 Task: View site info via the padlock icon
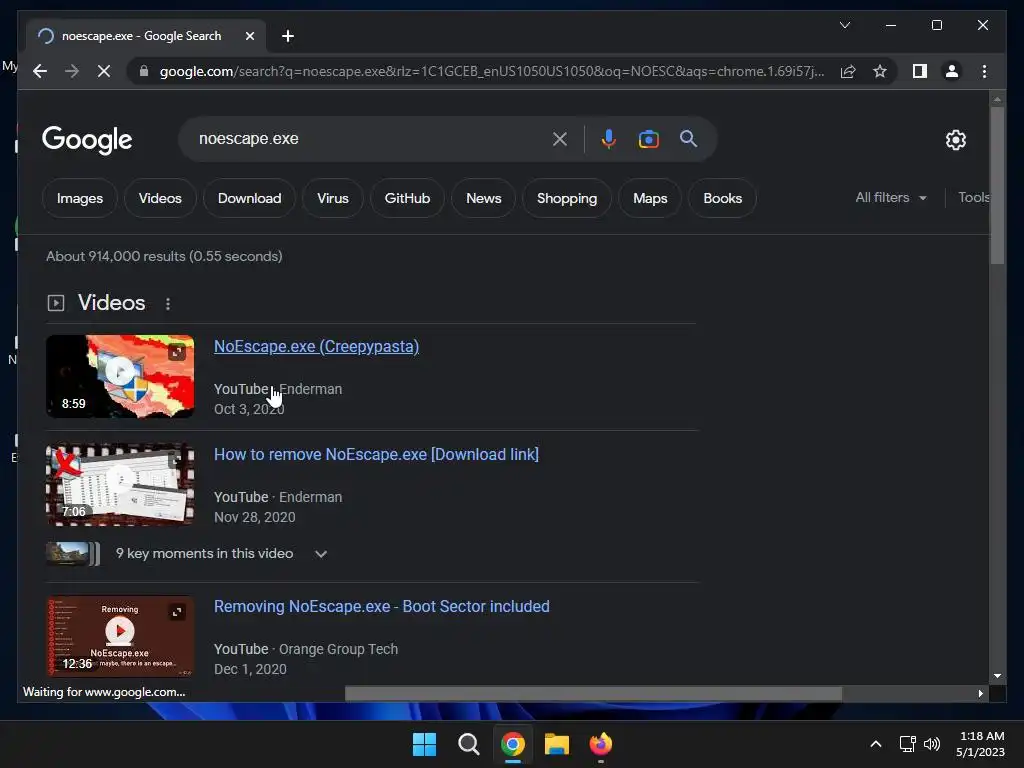click(x=144, y=71)
